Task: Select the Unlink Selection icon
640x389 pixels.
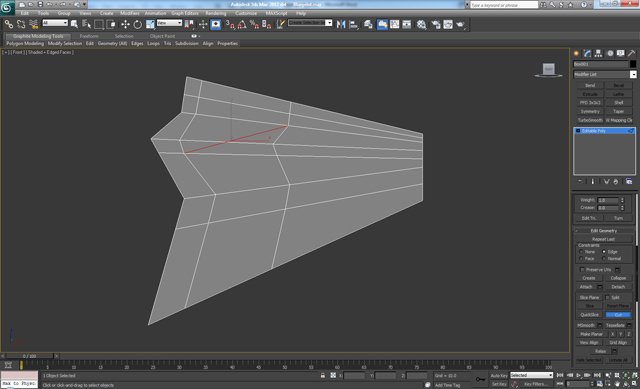Action: click(x=21, y=24)
